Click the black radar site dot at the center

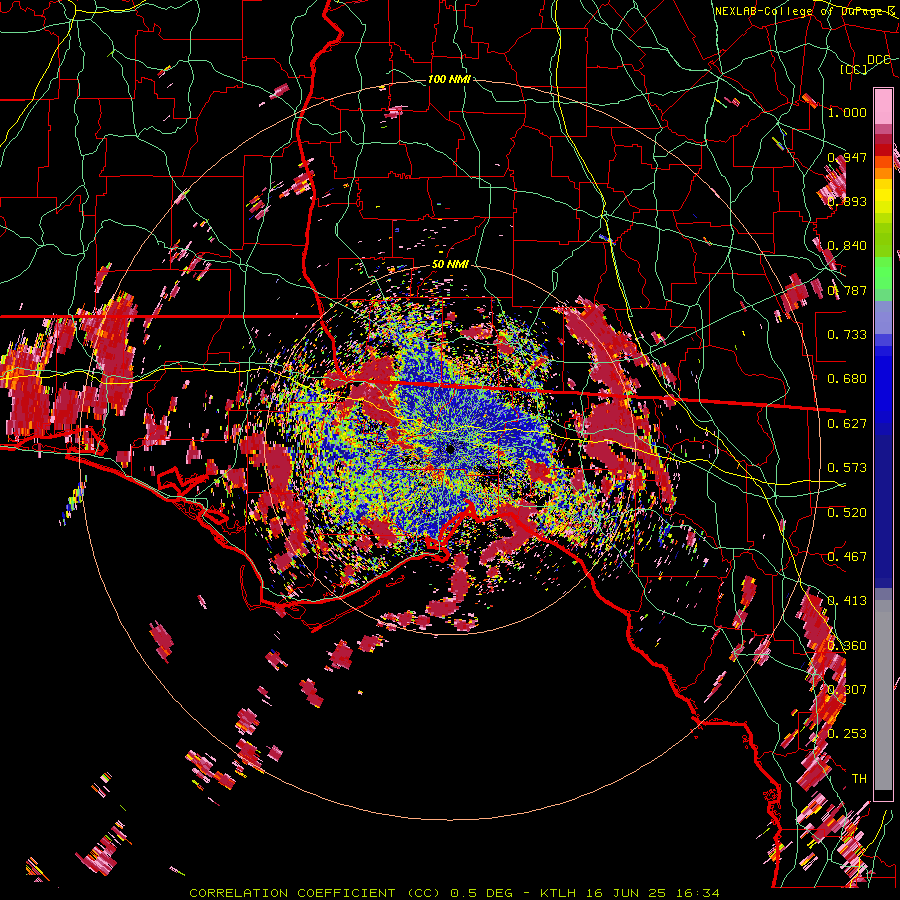tap(451, 449)
